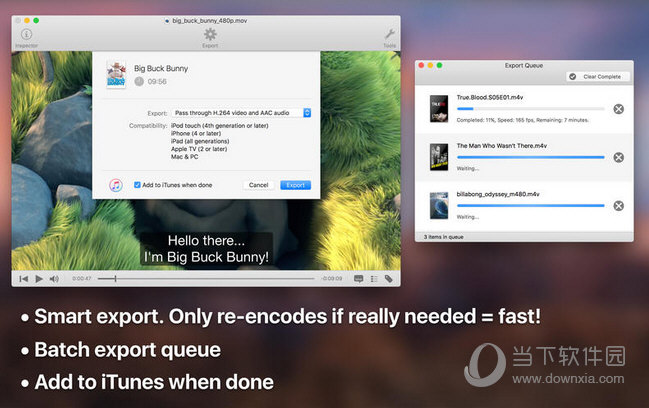Image resolution: width=649 pixels, height=408 pixels.
Task: Click the tag metadata icon
Action: click(388, 279)
